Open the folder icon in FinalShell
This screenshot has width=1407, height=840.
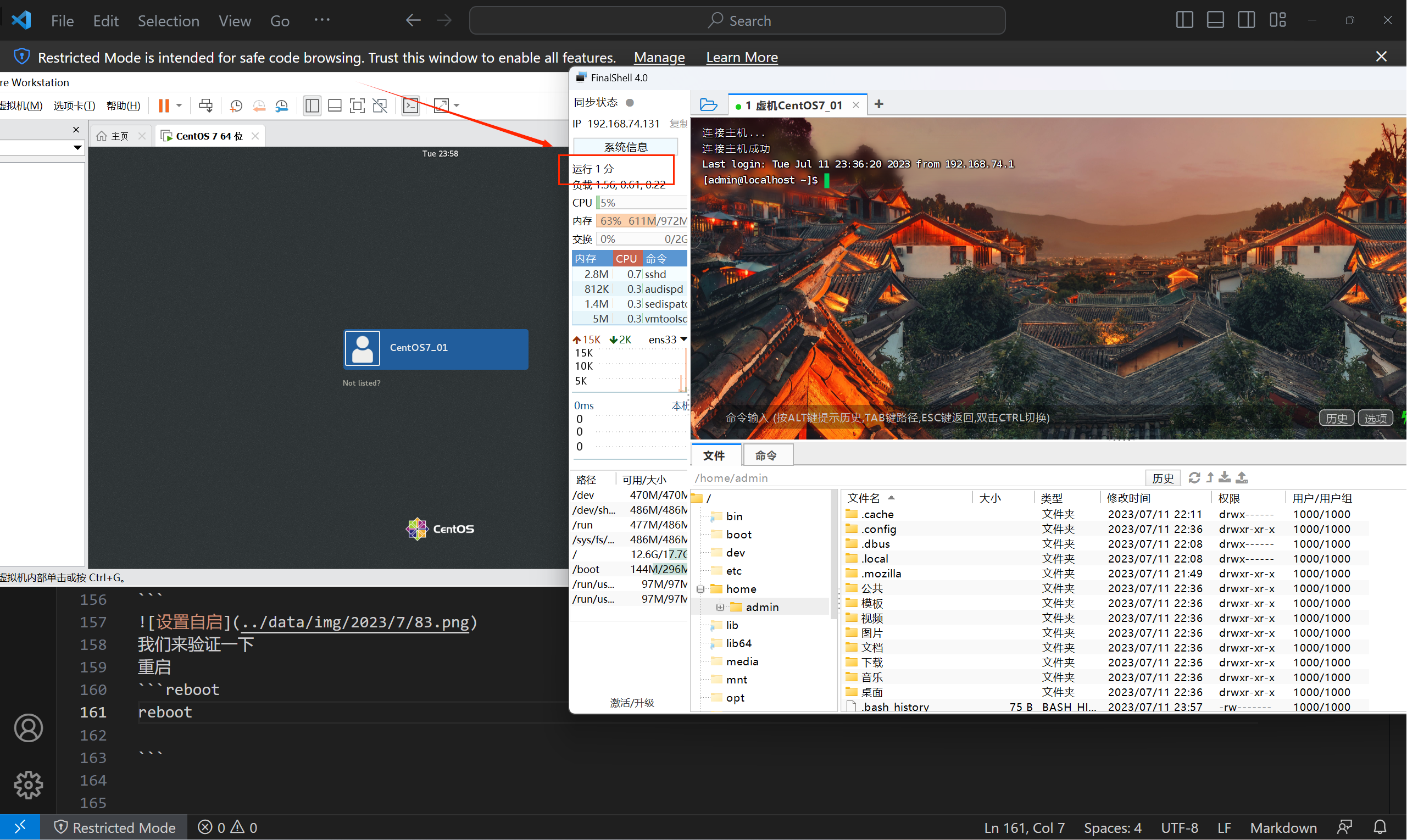point(709,105)
